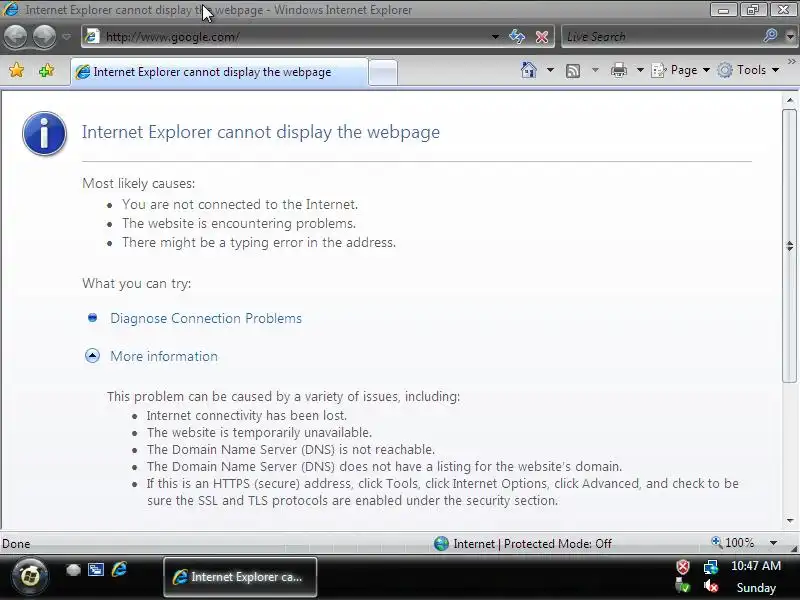Screen dimensions: 800x600
Task: Open the Favorites Center star icon
Action: tap(16, 70)
